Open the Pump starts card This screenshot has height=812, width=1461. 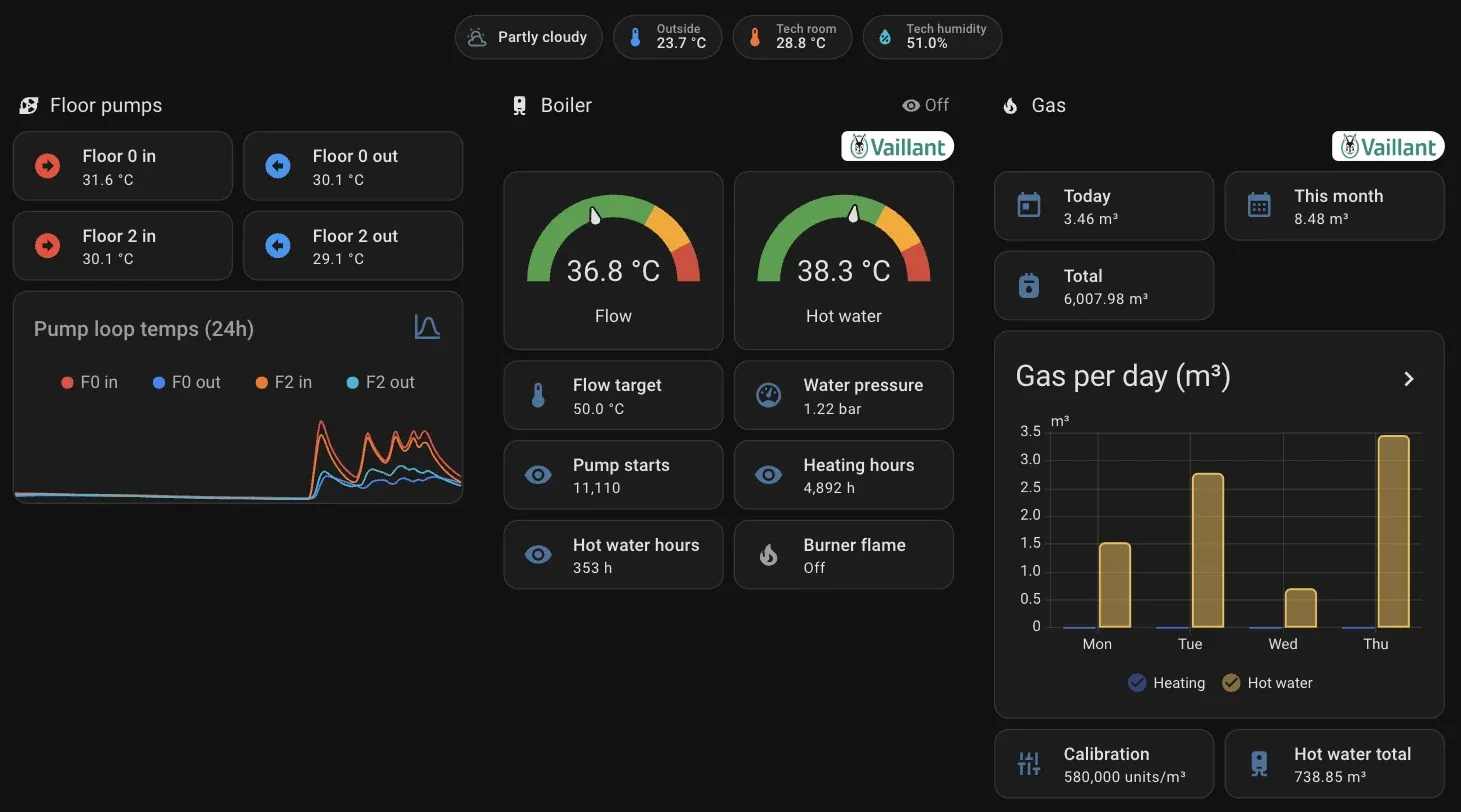[x=613, y=475]
